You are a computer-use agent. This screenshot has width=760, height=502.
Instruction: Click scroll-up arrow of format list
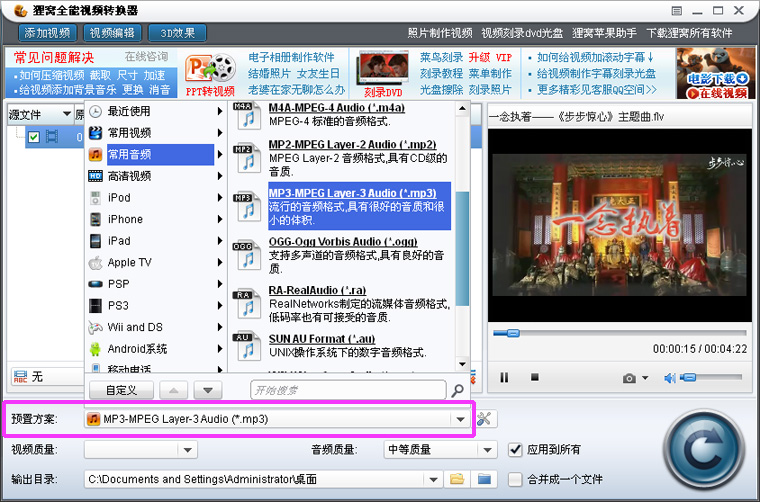(x=462, y=109)
